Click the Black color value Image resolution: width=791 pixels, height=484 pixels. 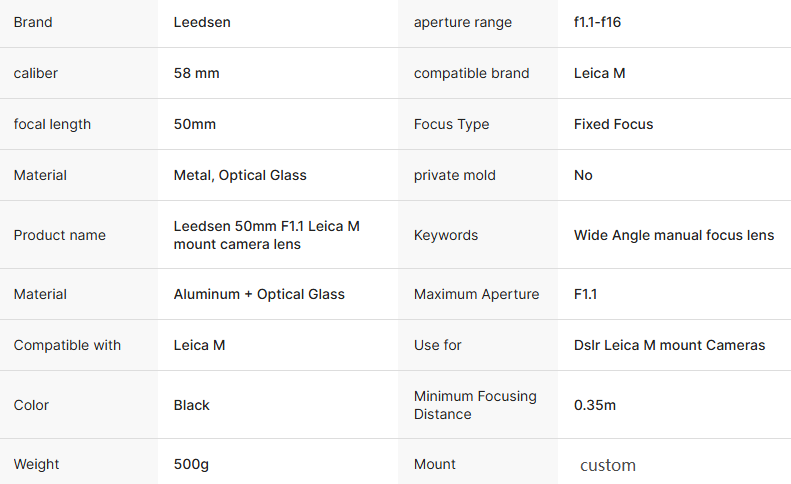pyautogui.click(x=192, y=405)
